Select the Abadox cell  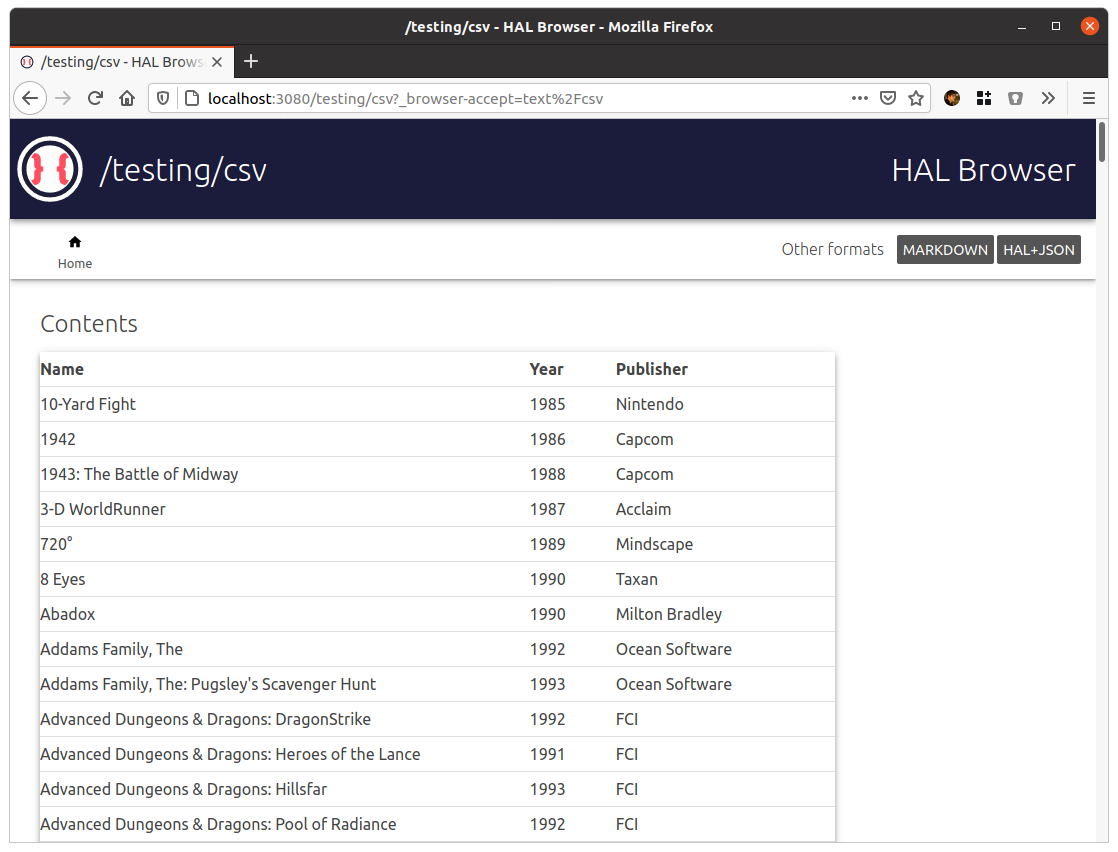click(68, 614)
